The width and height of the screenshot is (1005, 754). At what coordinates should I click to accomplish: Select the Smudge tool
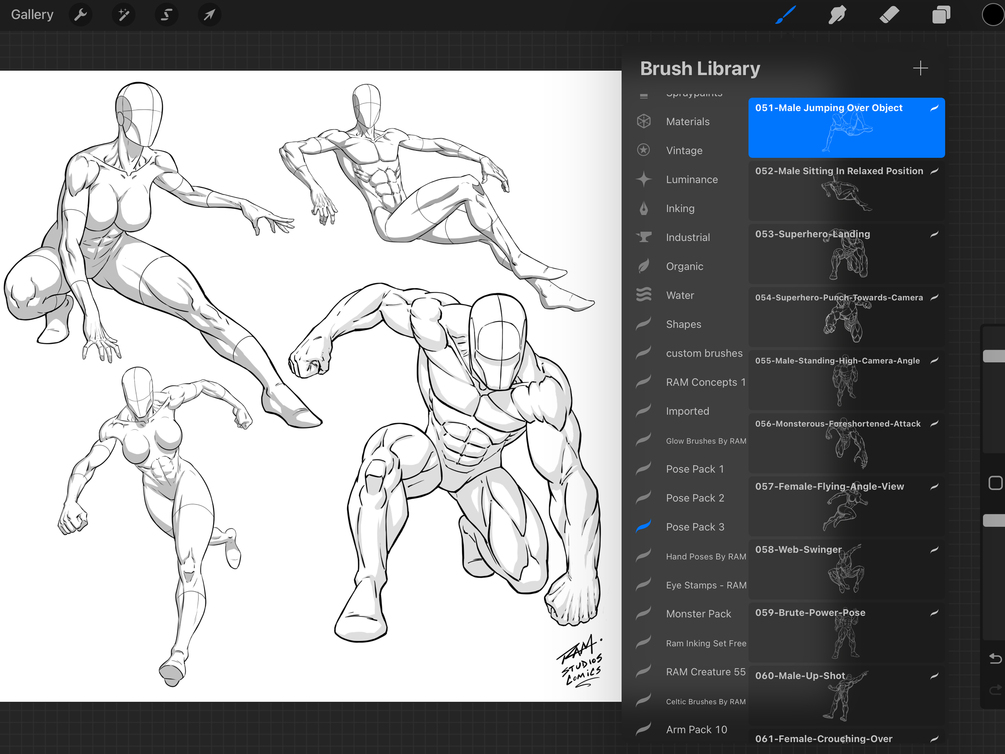tap(837, 14)
